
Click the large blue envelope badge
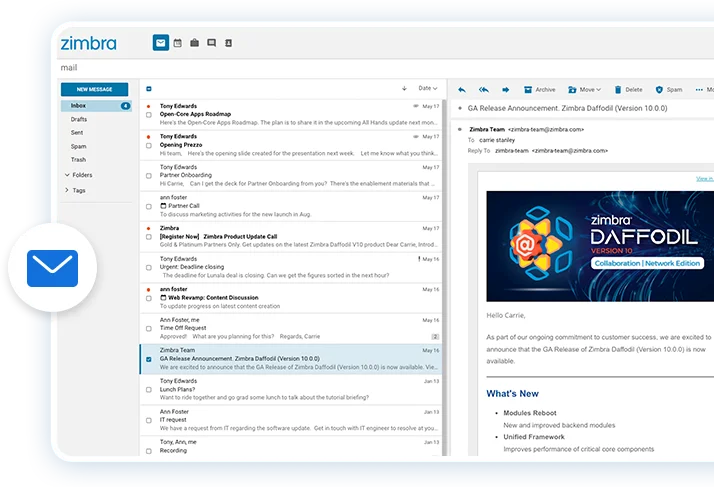tap(52, 268)
